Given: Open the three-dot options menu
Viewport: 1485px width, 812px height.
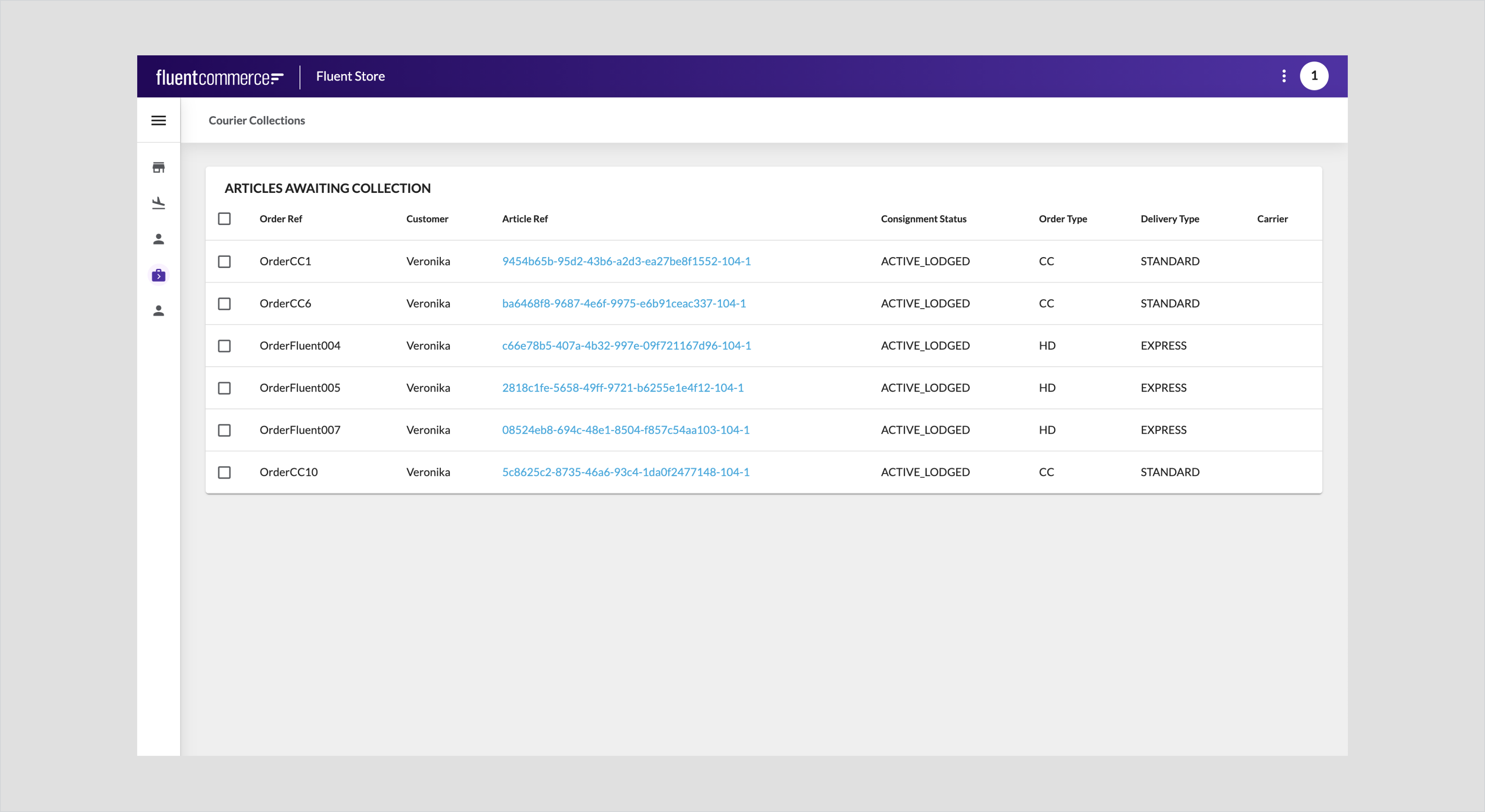Looking at the screenshot, I should pos(1284,76).
